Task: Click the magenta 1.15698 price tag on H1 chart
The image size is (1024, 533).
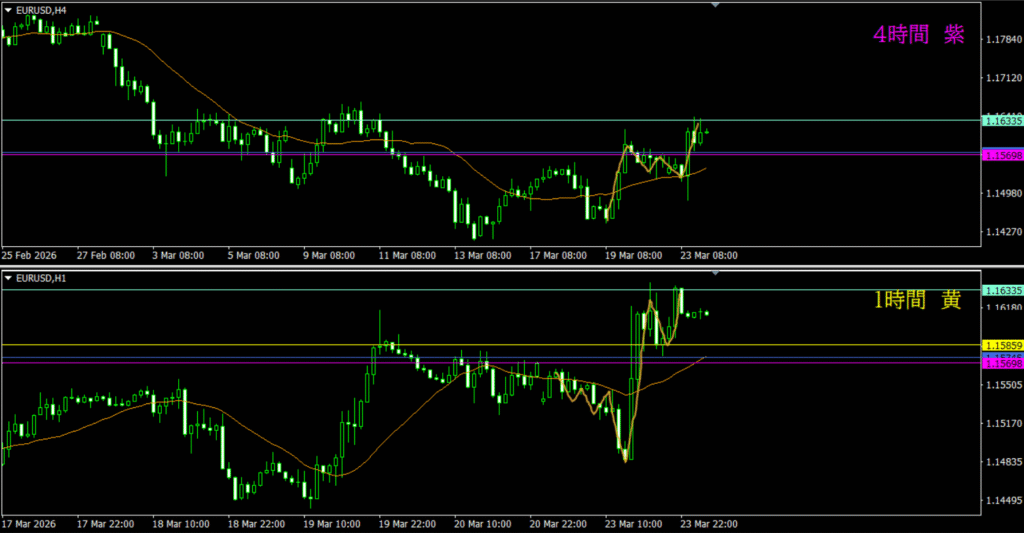Action: click(1001, 364)
